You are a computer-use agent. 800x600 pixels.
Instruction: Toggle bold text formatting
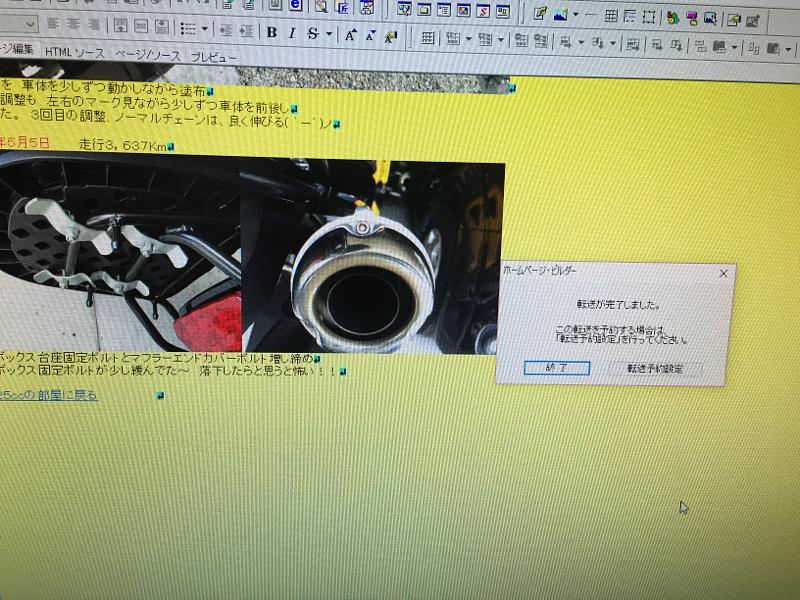click(272, 33)
